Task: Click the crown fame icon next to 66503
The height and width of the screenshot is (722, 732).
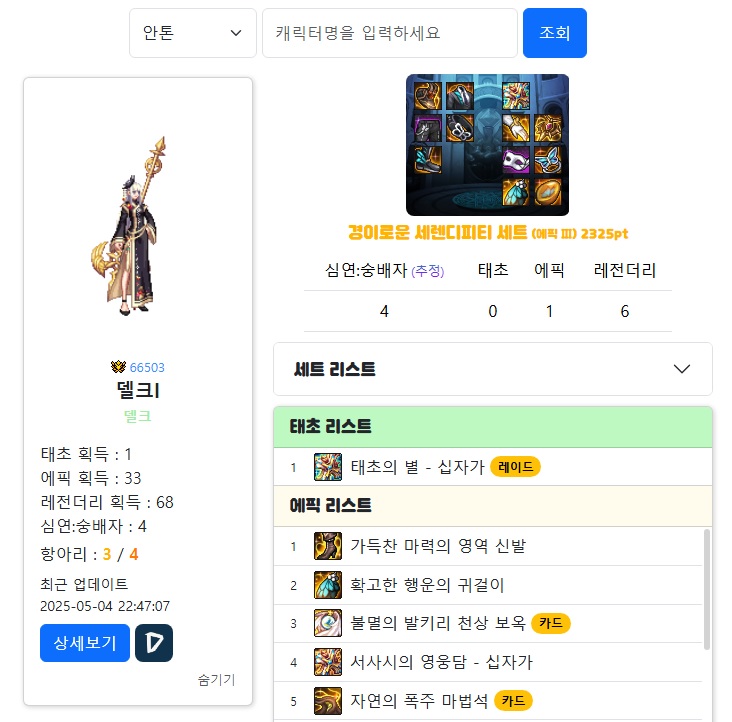Action: (119, 367)
